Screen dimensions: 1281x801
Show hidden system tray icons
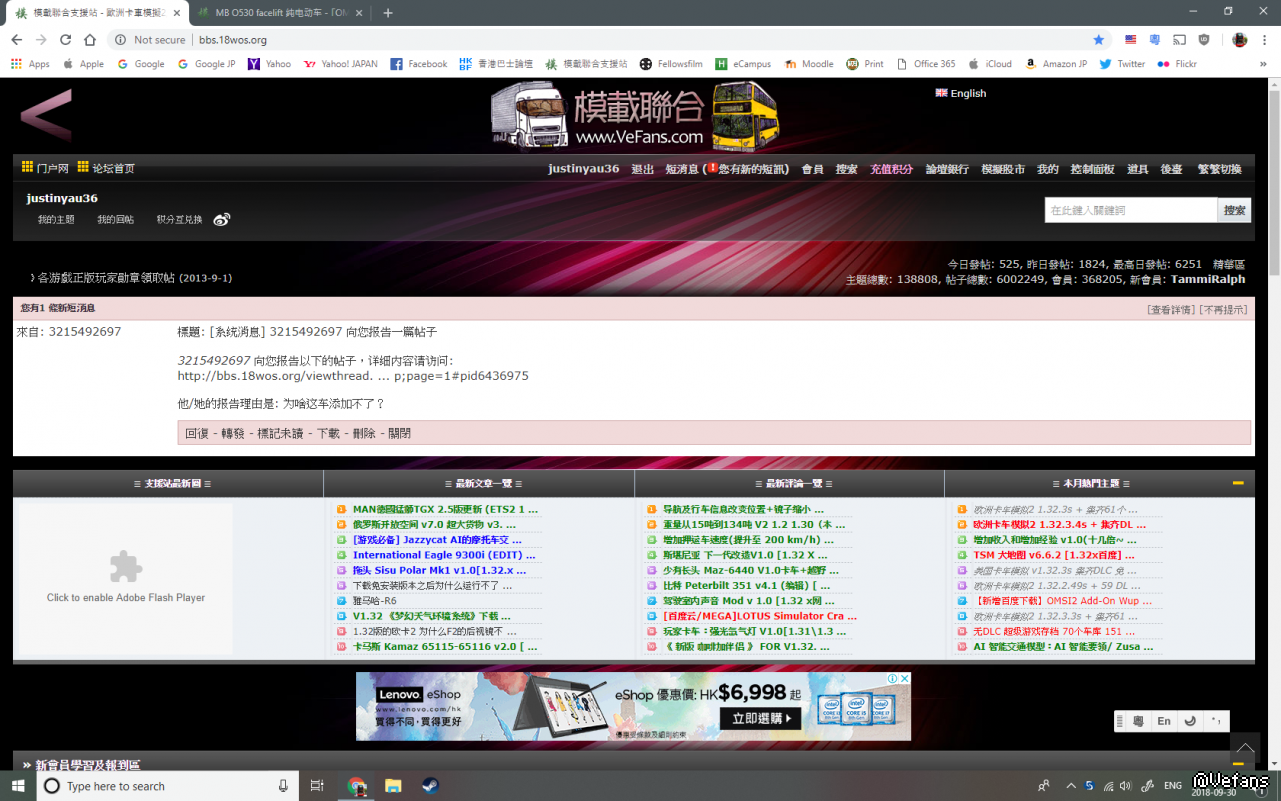click(1071, 786)
